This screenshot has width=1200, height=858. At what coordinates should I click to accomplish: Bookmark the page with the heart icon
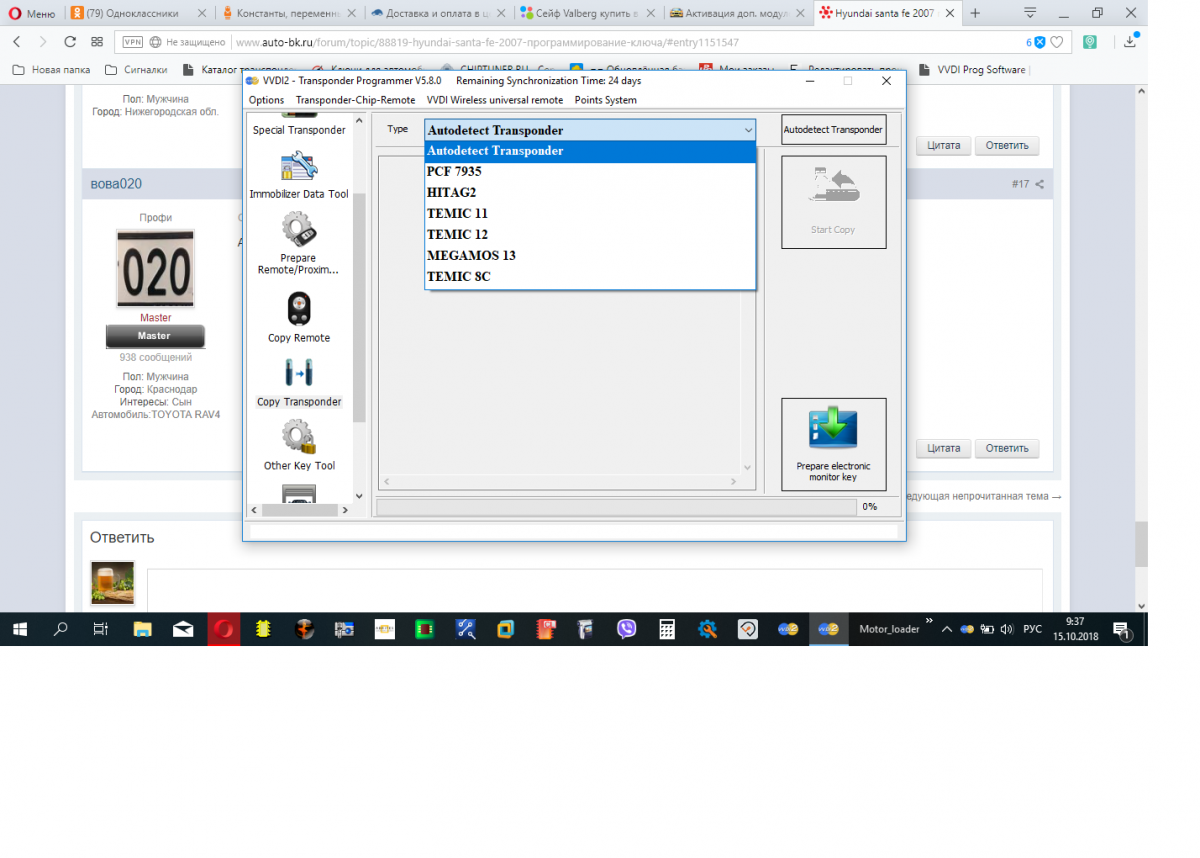click(x=1057, y=42)
